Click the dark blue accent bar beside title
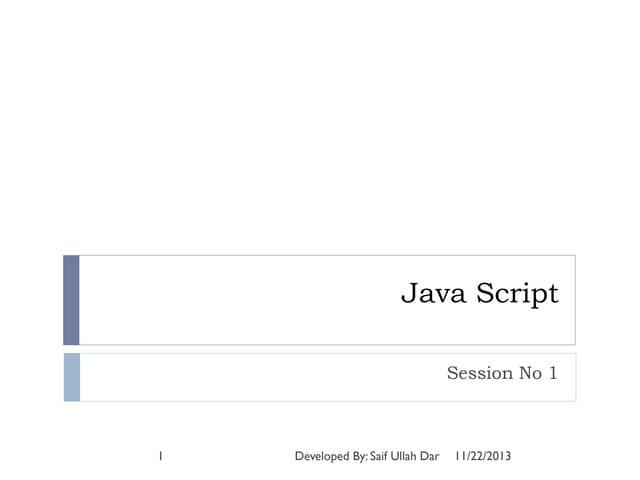Screen dimensions: 640x480 [71, 300]
